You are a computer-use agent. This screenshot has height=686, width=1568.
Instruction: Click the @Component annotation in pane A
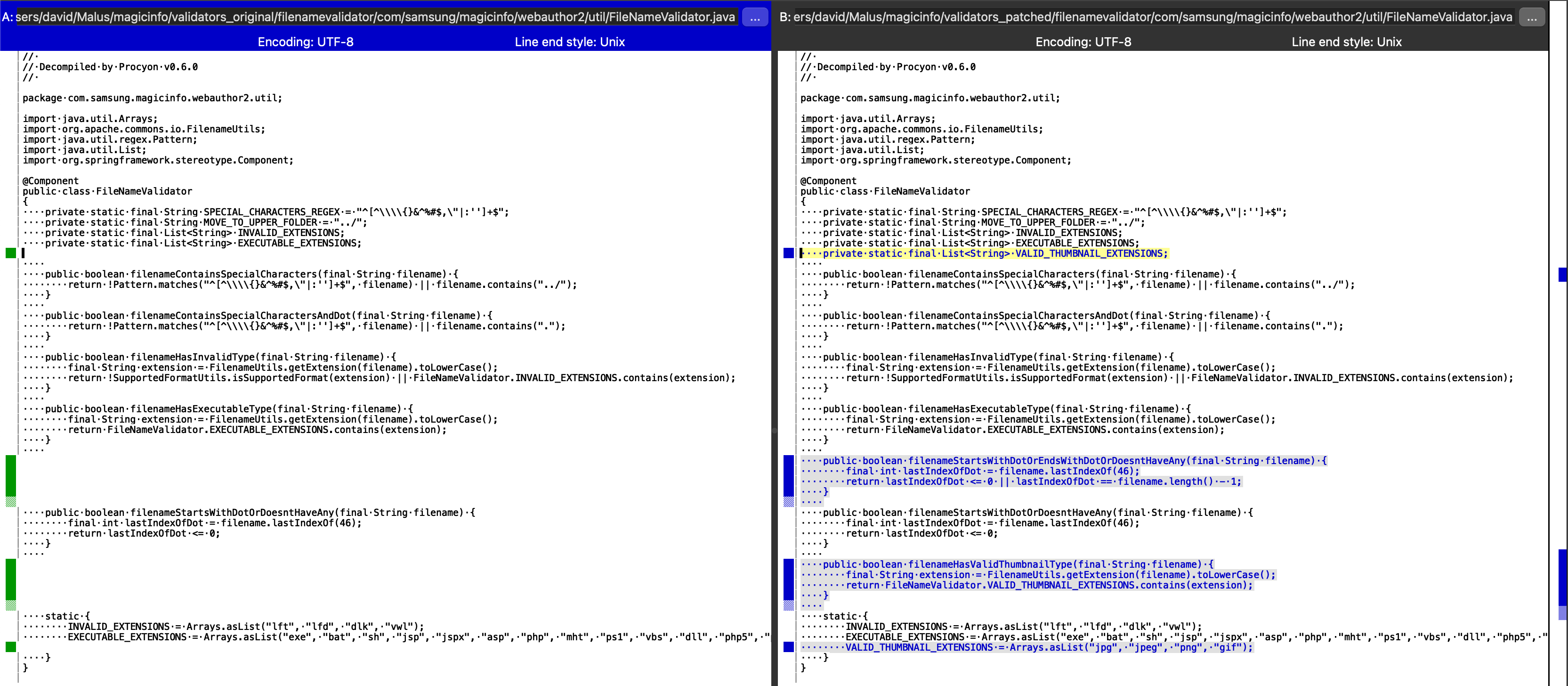(x=51, y=181)
